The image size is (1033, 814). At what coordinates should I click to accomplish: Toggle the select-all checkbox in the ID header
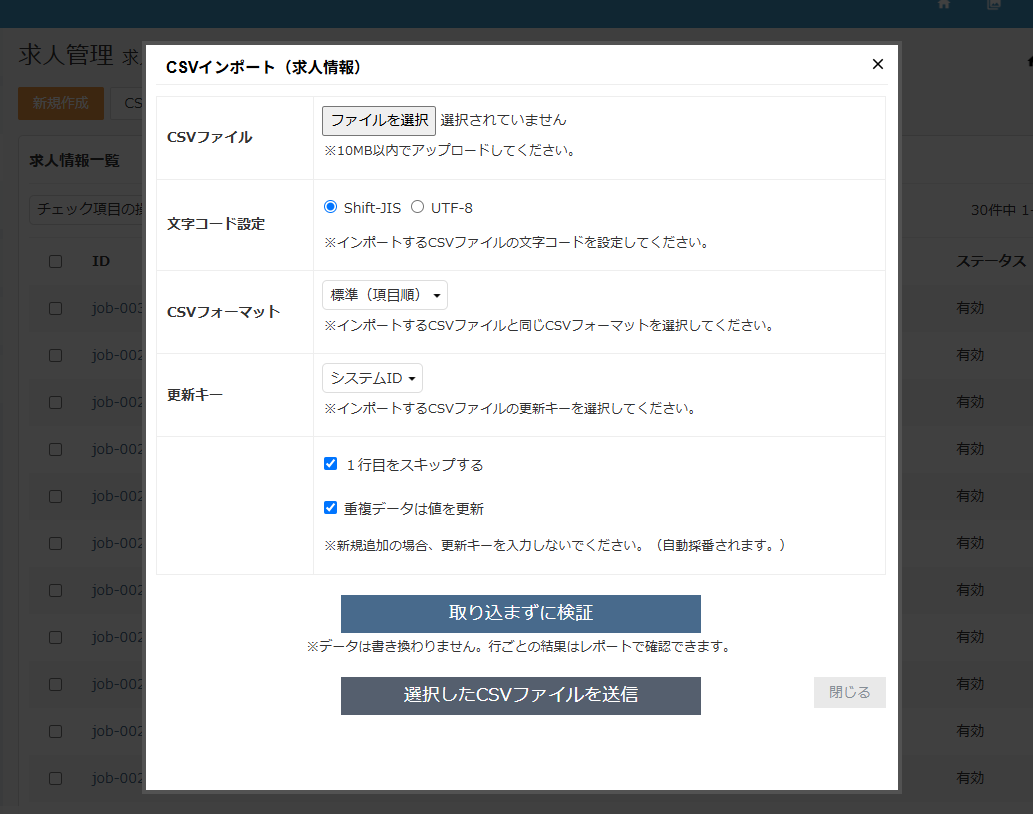(55, 261)
